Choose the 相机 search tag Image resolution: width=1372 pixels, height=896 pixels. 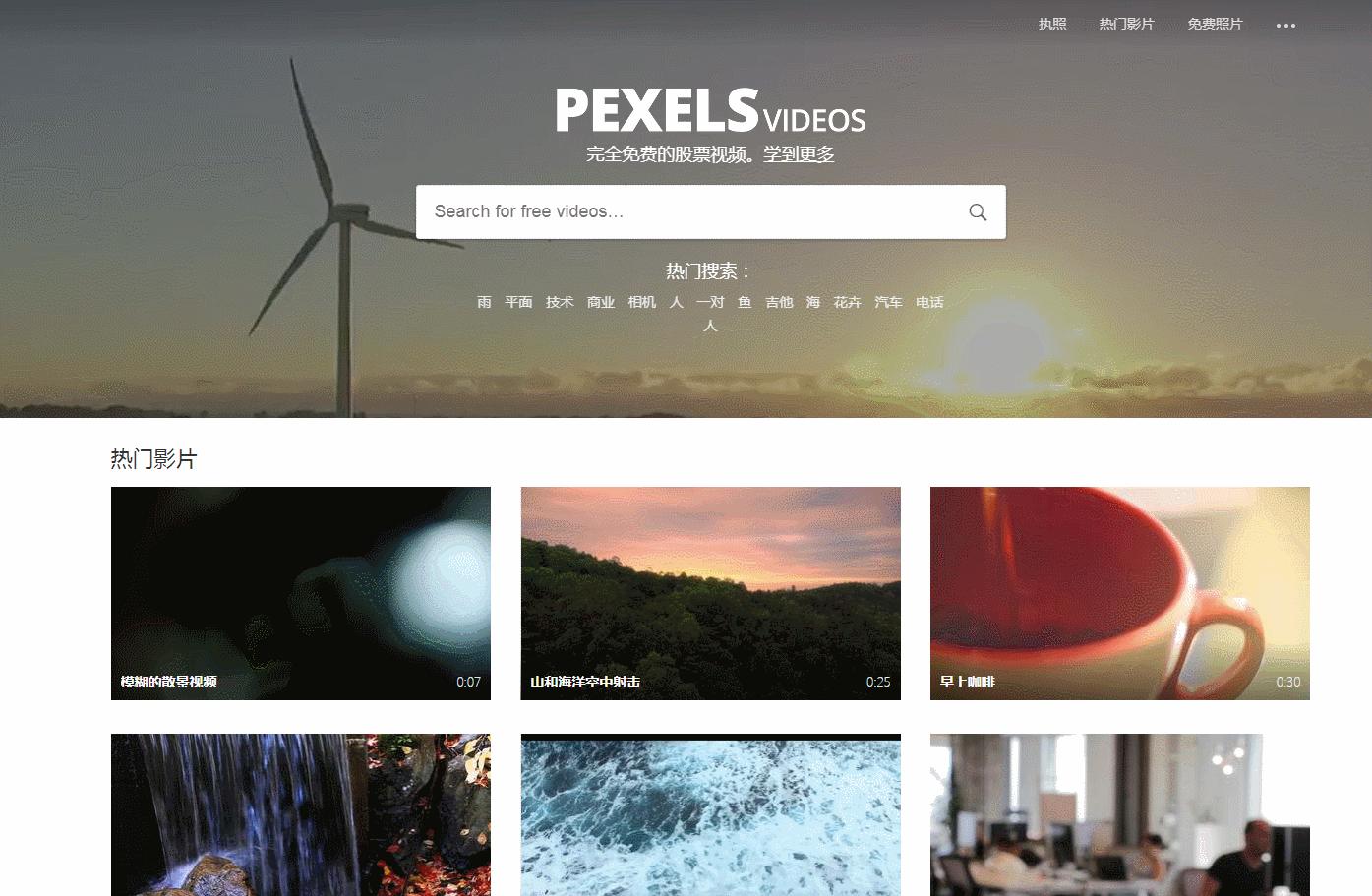(642, 302)
